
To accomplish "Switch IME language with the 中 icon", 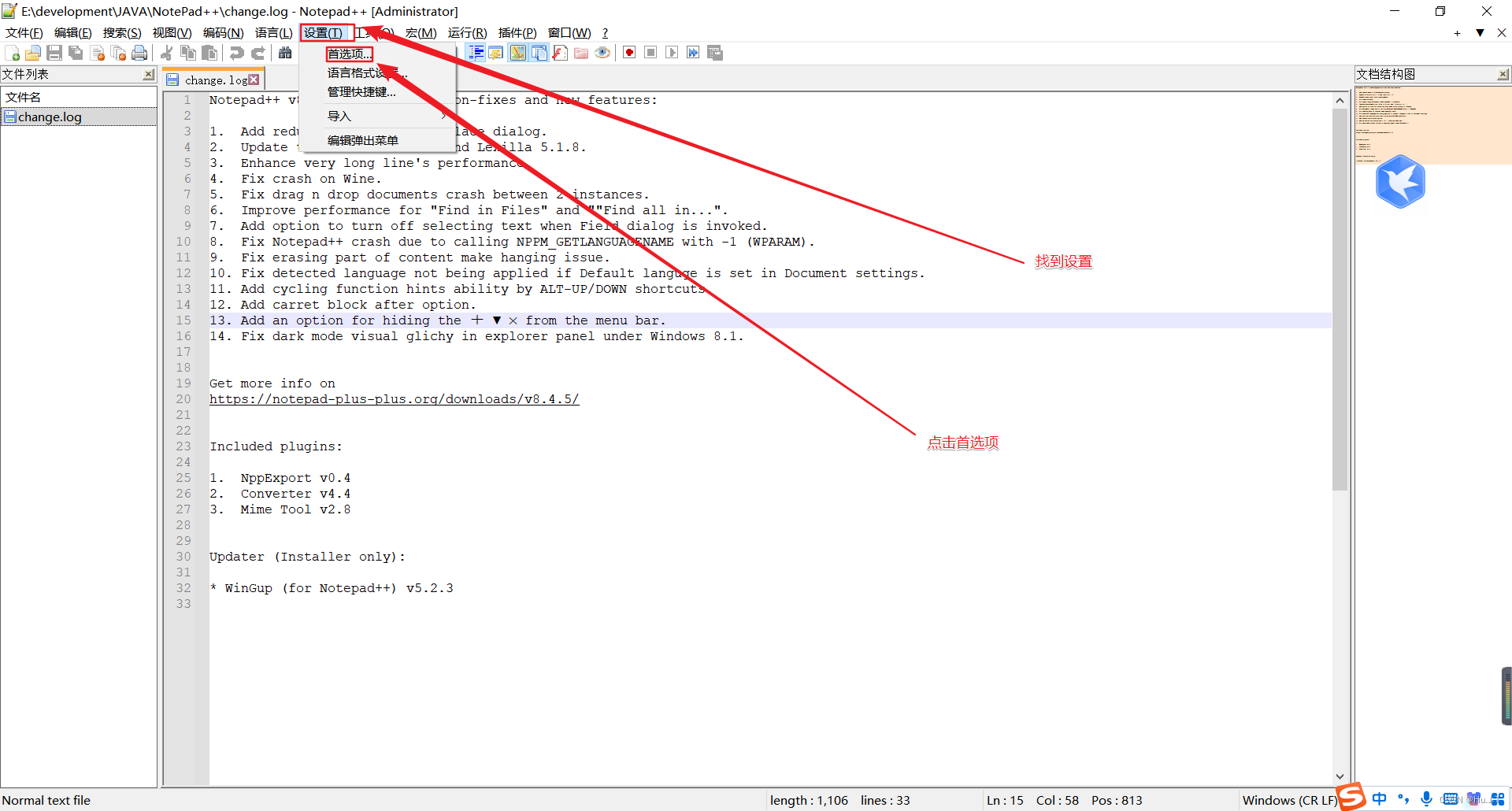I will (1379, 799).
